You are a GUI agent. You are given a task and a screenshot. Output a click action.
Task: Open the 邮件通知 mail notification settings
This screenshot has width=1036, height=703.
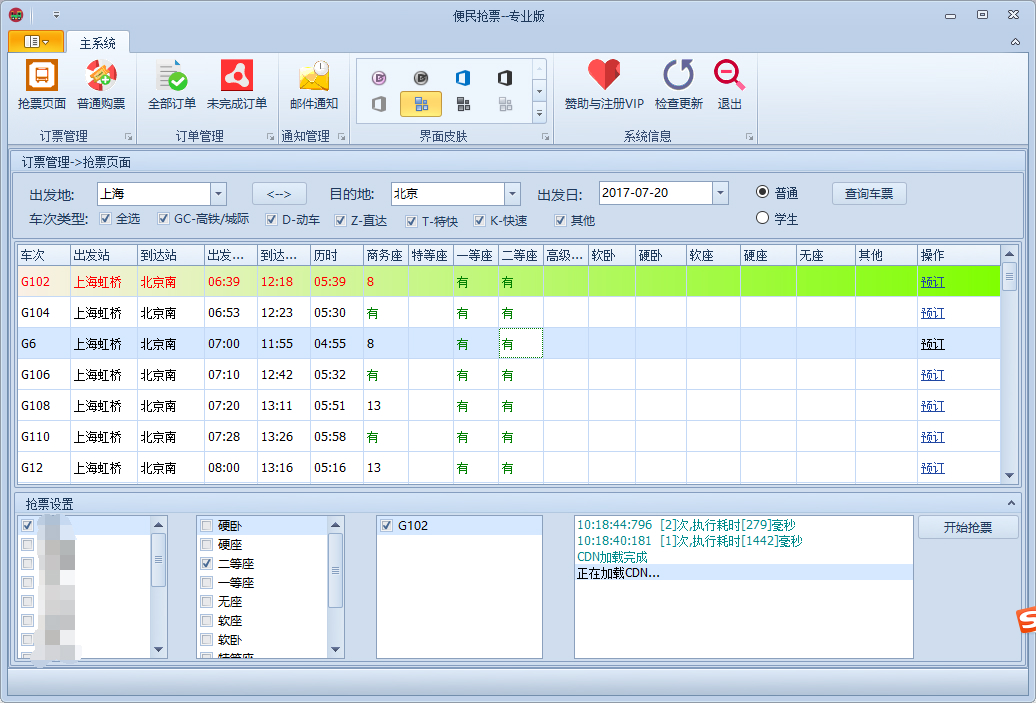coord(313,86)
